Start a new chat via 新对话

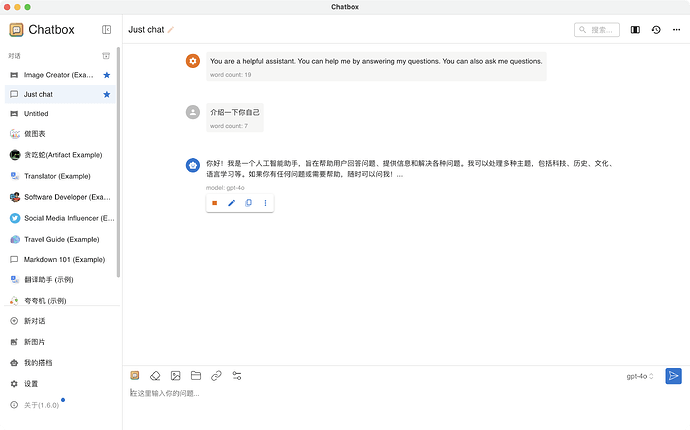(x=60, y=321)
